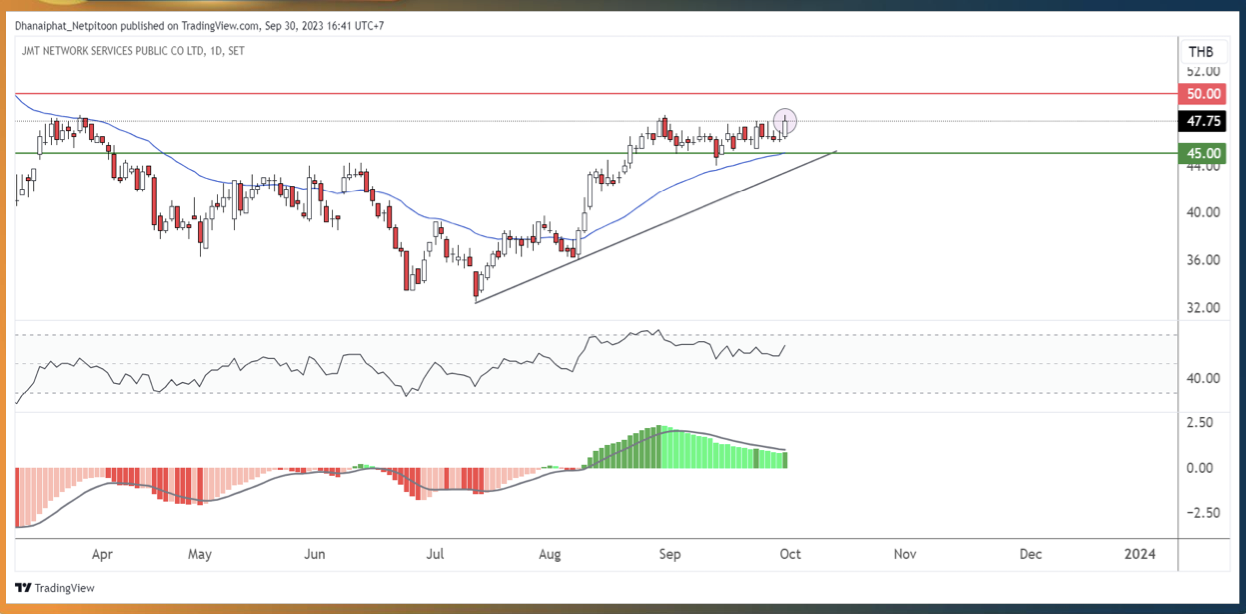Click the Apr label on time axis
The image size is (1246, 614).
click(101, 554)
